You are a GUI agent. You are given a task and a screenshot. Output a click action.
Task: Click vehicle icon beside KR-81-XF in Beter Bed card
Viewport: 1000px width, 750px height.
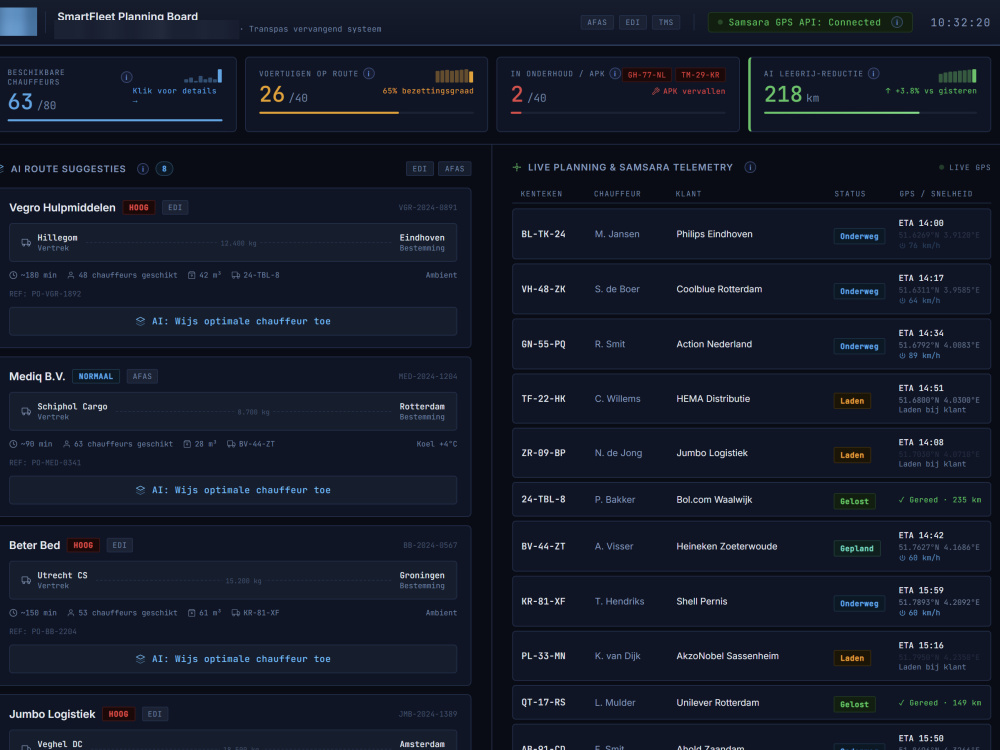[235, 614]
